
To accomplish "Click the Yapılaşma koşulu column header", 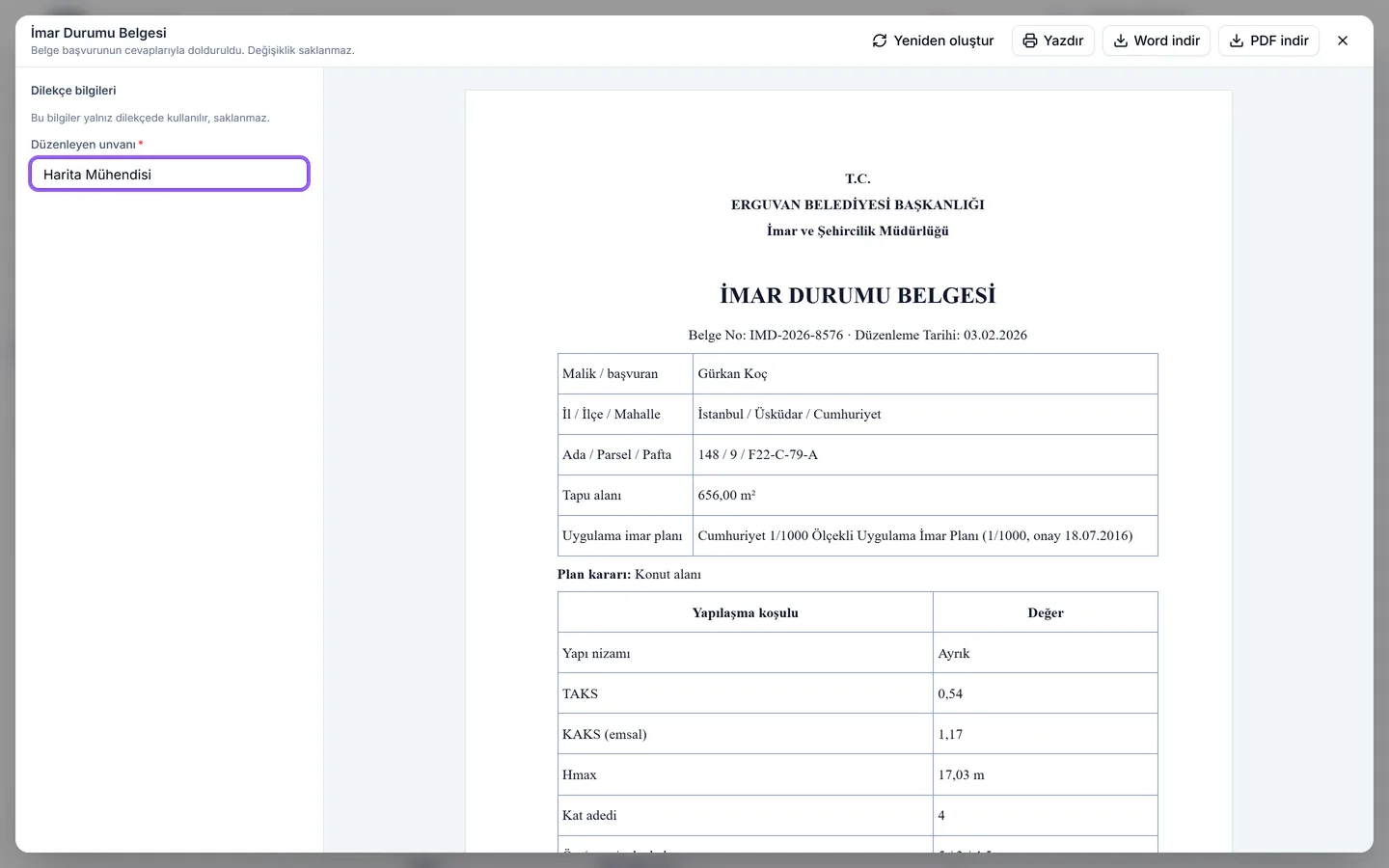I will [746, 613].
